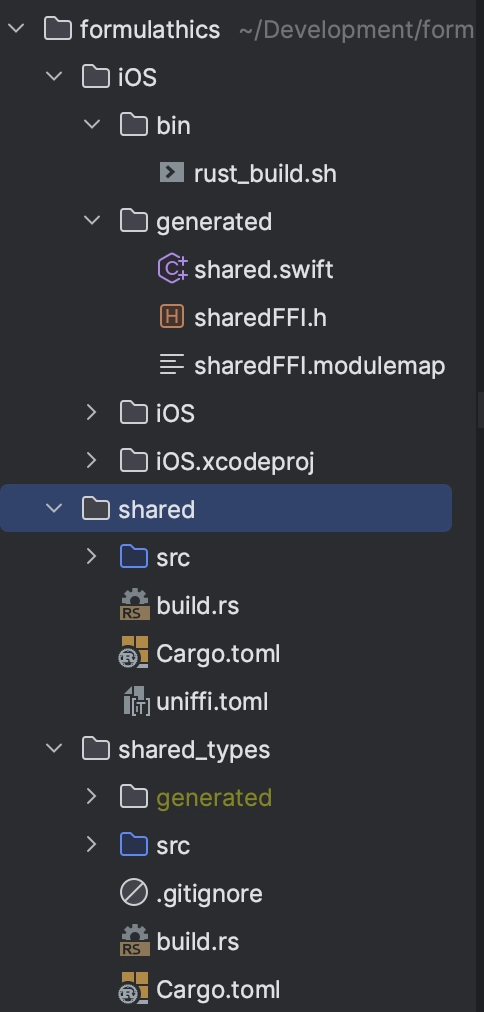Select the bottom Cargo.toml in shared_types
The image size is (484, 1012).
point(218,989)
